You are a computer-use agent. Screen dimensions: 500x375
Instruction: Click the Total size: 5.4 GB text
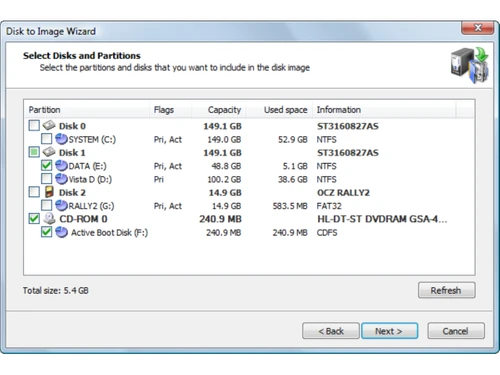[56, 291]
